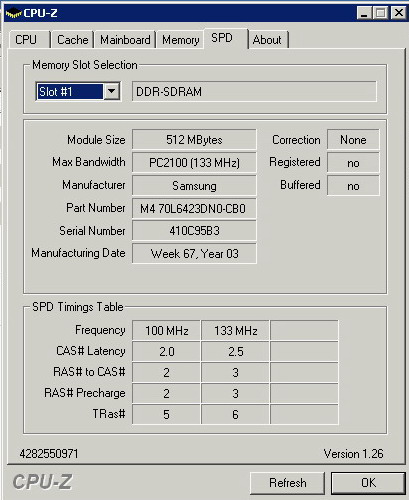Screen dimensions: 409x500
Task: Click the OK button
Action: [x=368, y=483]
